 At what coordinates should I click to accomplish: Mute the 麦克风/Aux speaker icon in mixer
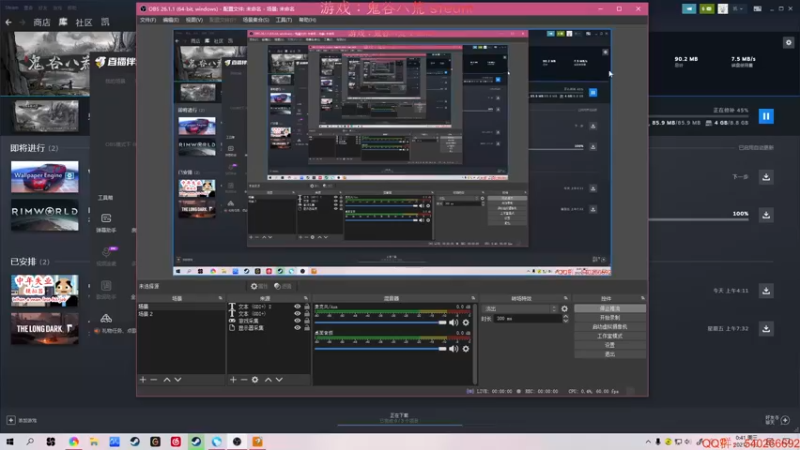click(x=454, y=322)
